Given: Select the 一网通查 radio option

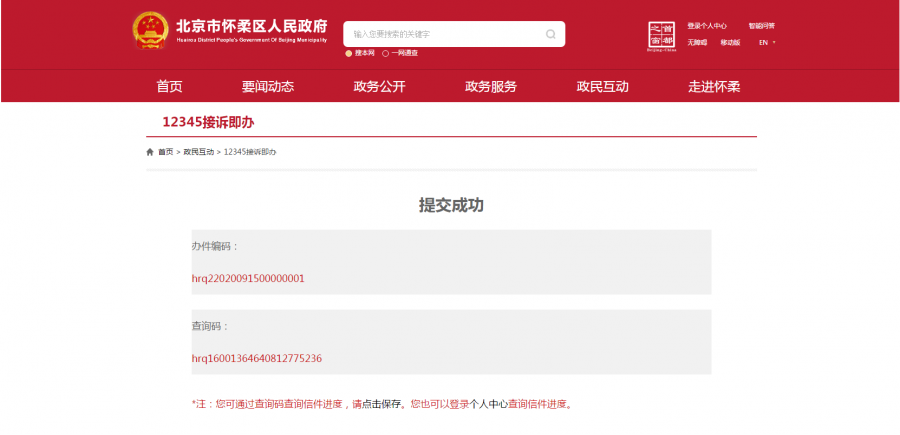Looking at the screenshot, I should pos(385,53).
